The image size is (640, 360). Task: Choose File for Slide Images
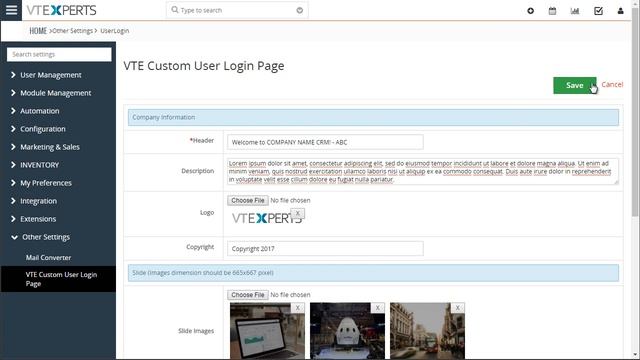(x=248, y=295)
